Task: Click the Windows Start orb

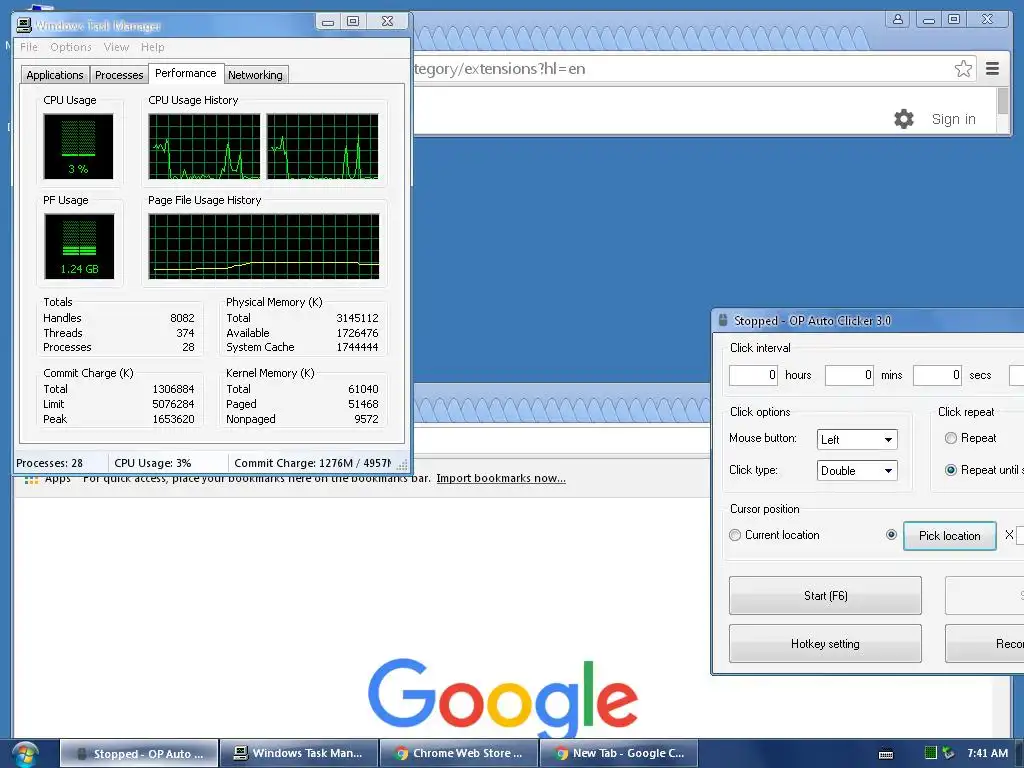Action: (25, 755)
